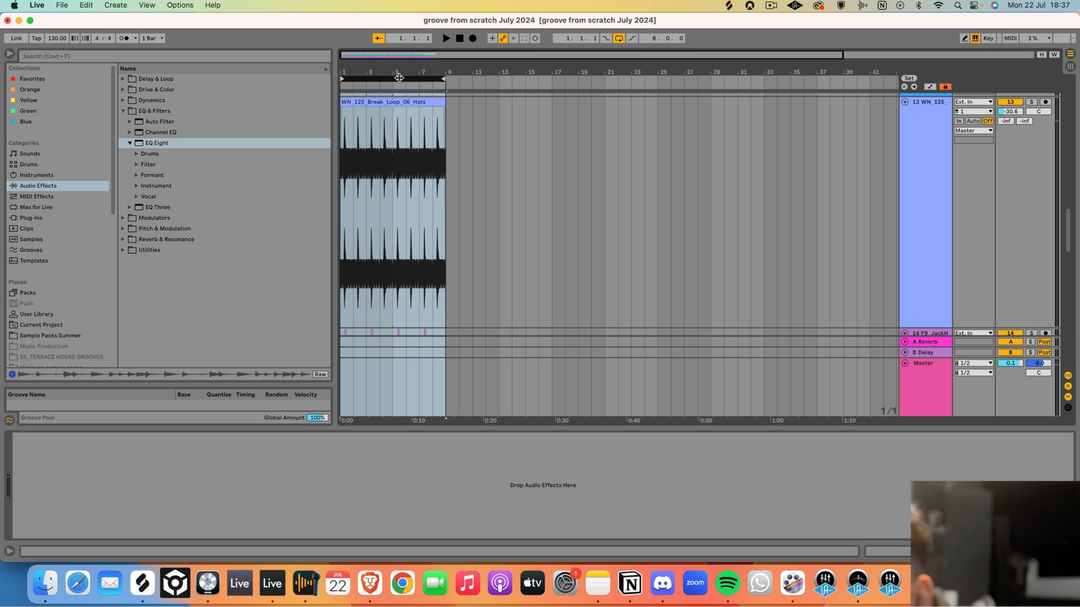
Task: Open Spotify from the Dock
Action: pyautogui.click(x=727, y=583)
